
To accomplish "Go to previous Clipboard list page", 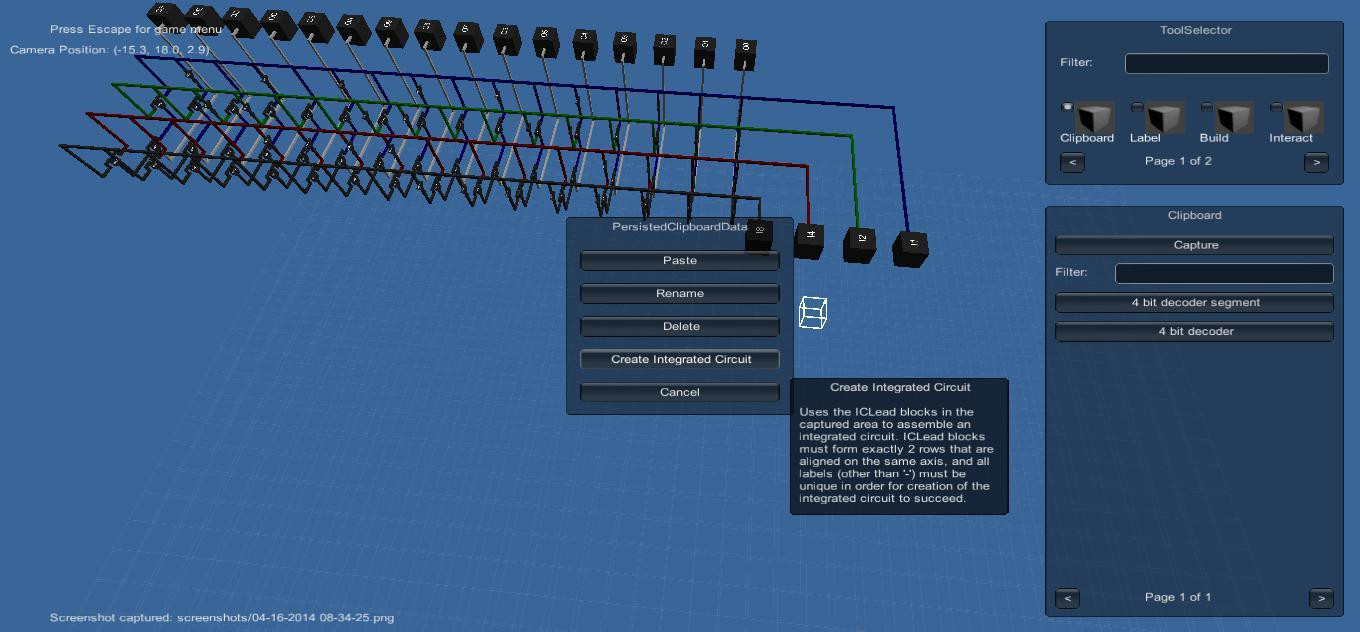I will 1068,598.
